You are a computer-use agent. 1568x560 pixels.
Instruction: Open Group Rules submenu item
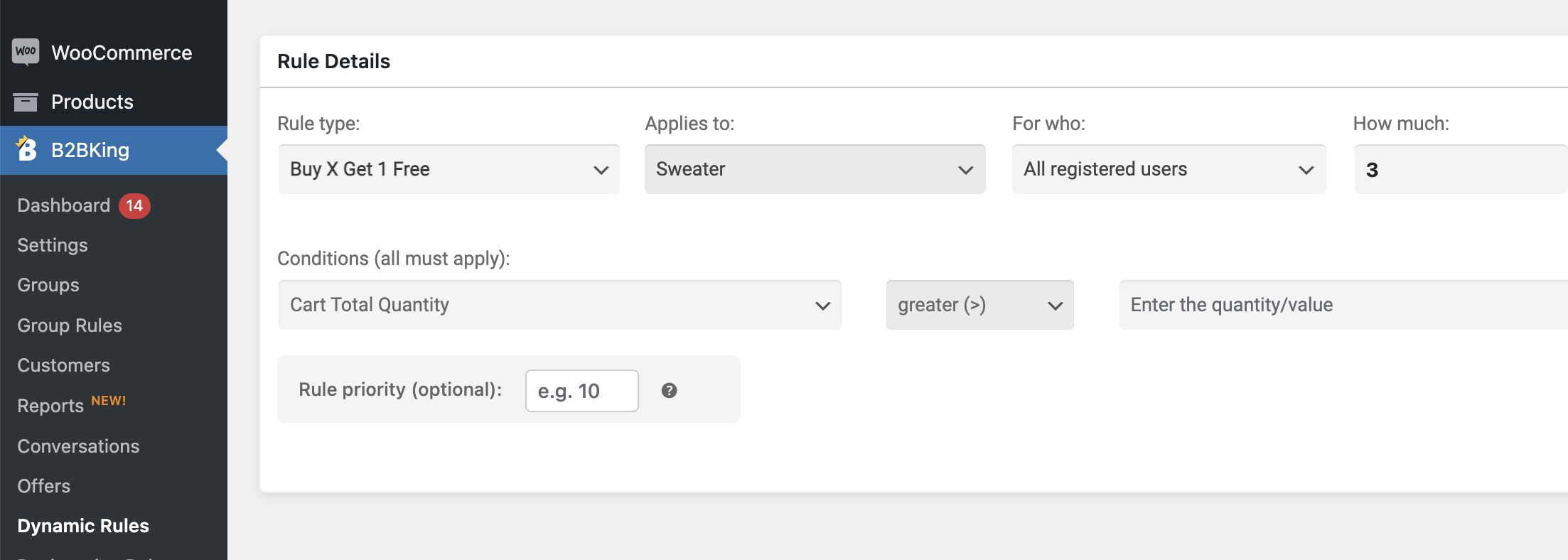click(70, 325)
